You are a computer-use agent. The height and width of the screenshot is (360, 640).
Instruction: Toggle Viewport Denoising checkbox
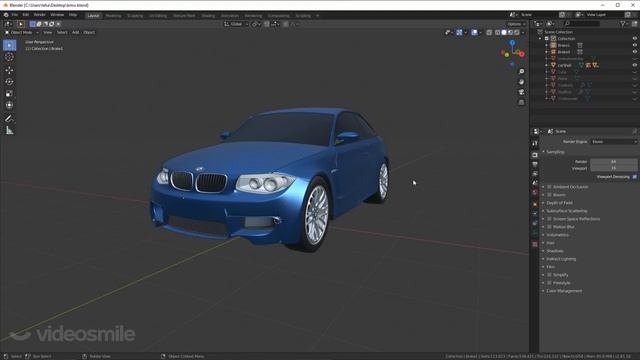(634, 177)
